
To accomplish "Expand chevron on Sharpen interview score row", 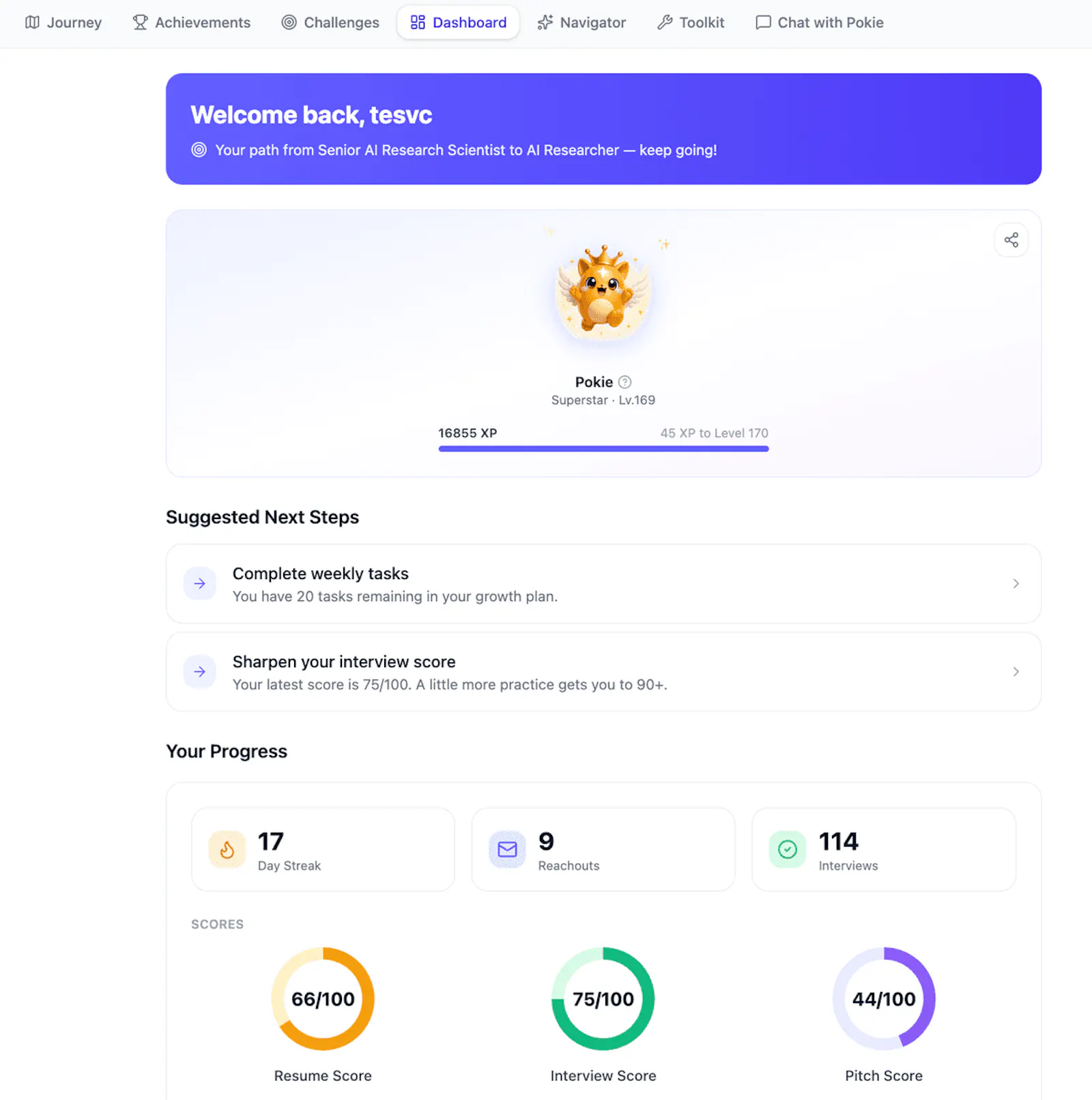I will [x=1016, y=672].
